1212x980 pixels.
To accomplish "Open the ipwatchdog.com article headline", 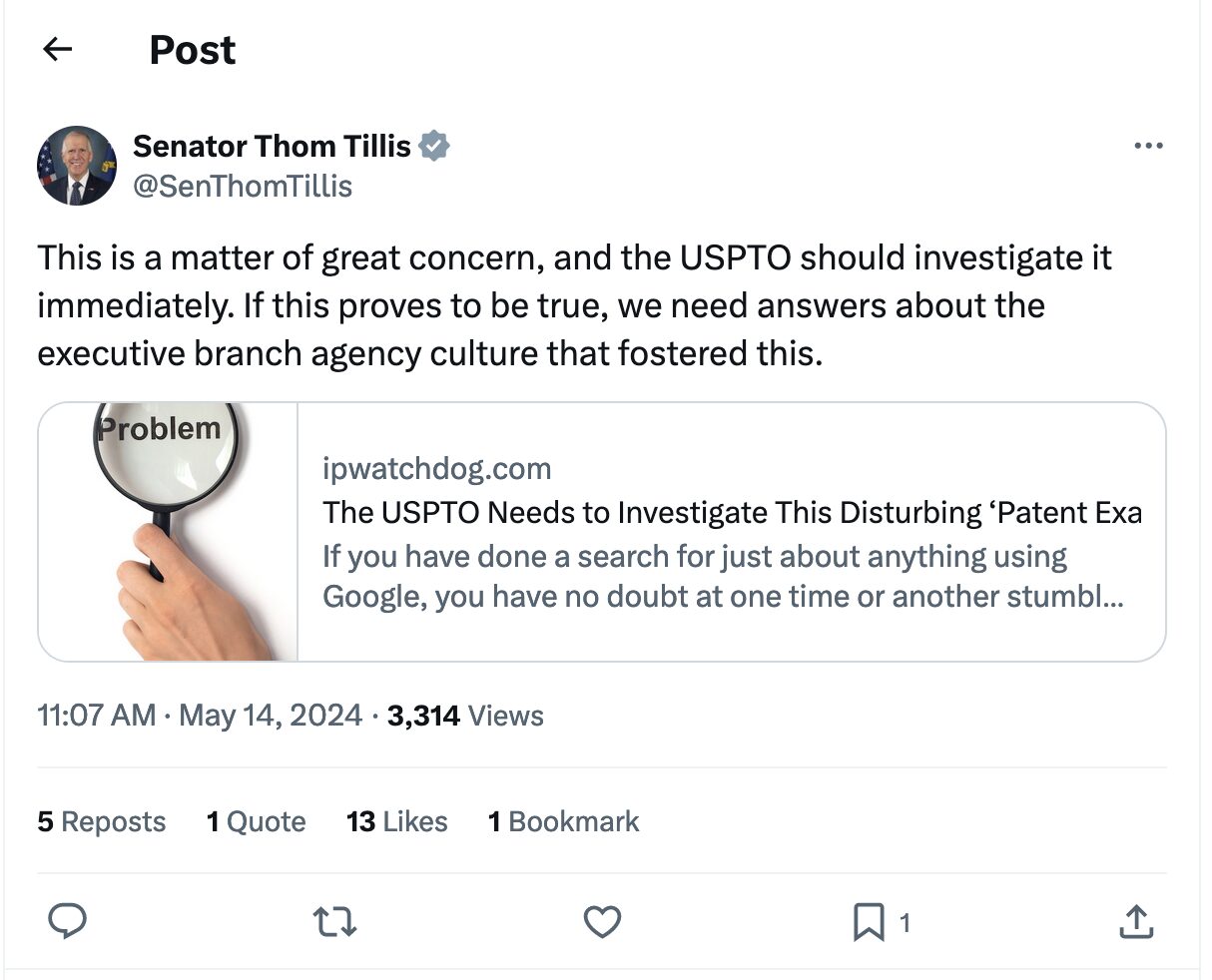I will [x=732, y=512].
